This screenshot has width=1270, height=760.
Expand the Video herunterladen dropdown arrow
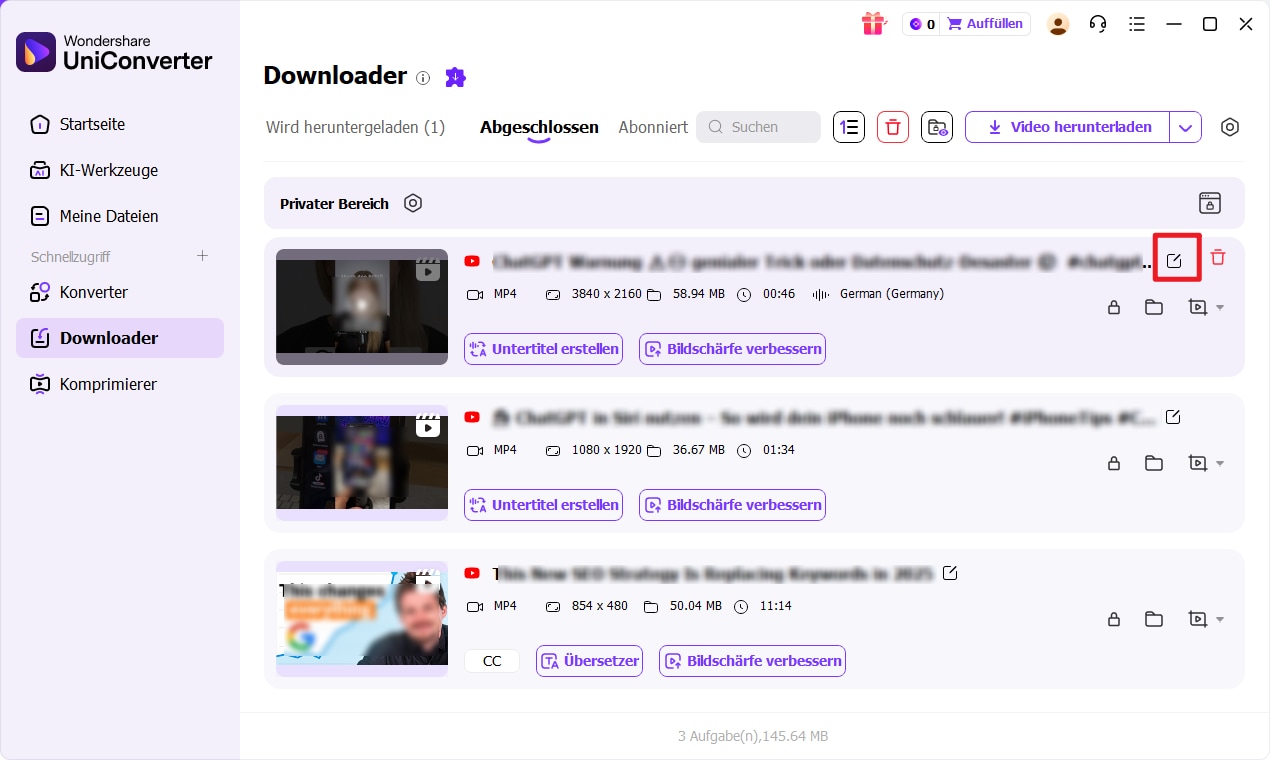(x=1185, y=127)
